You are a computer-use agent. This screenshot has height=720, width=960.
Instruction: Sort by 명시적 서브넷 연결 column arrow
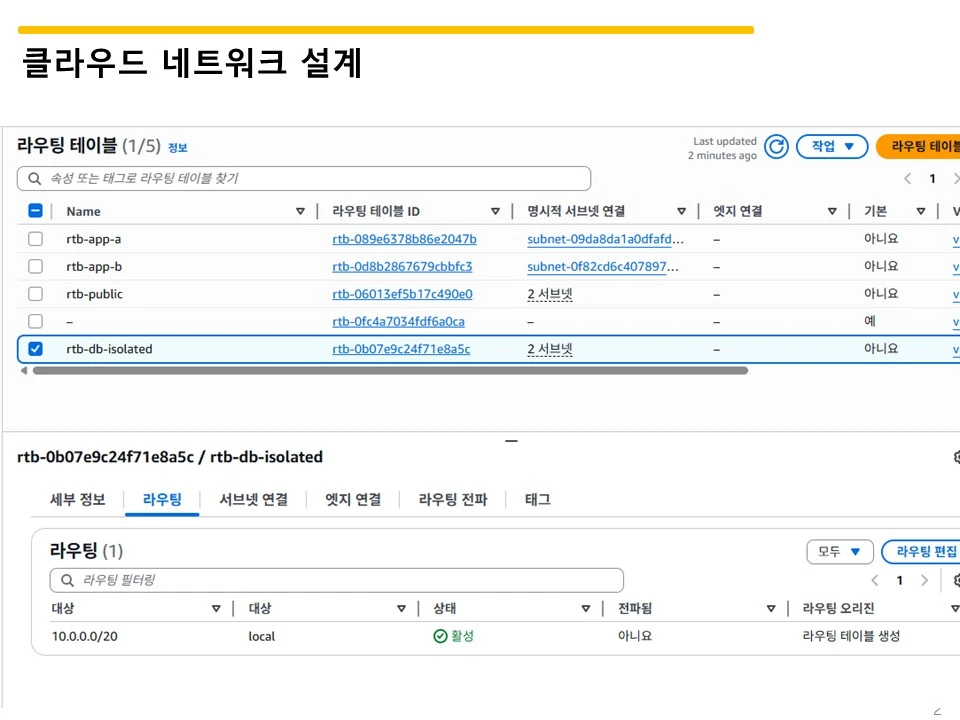point(681,211)
